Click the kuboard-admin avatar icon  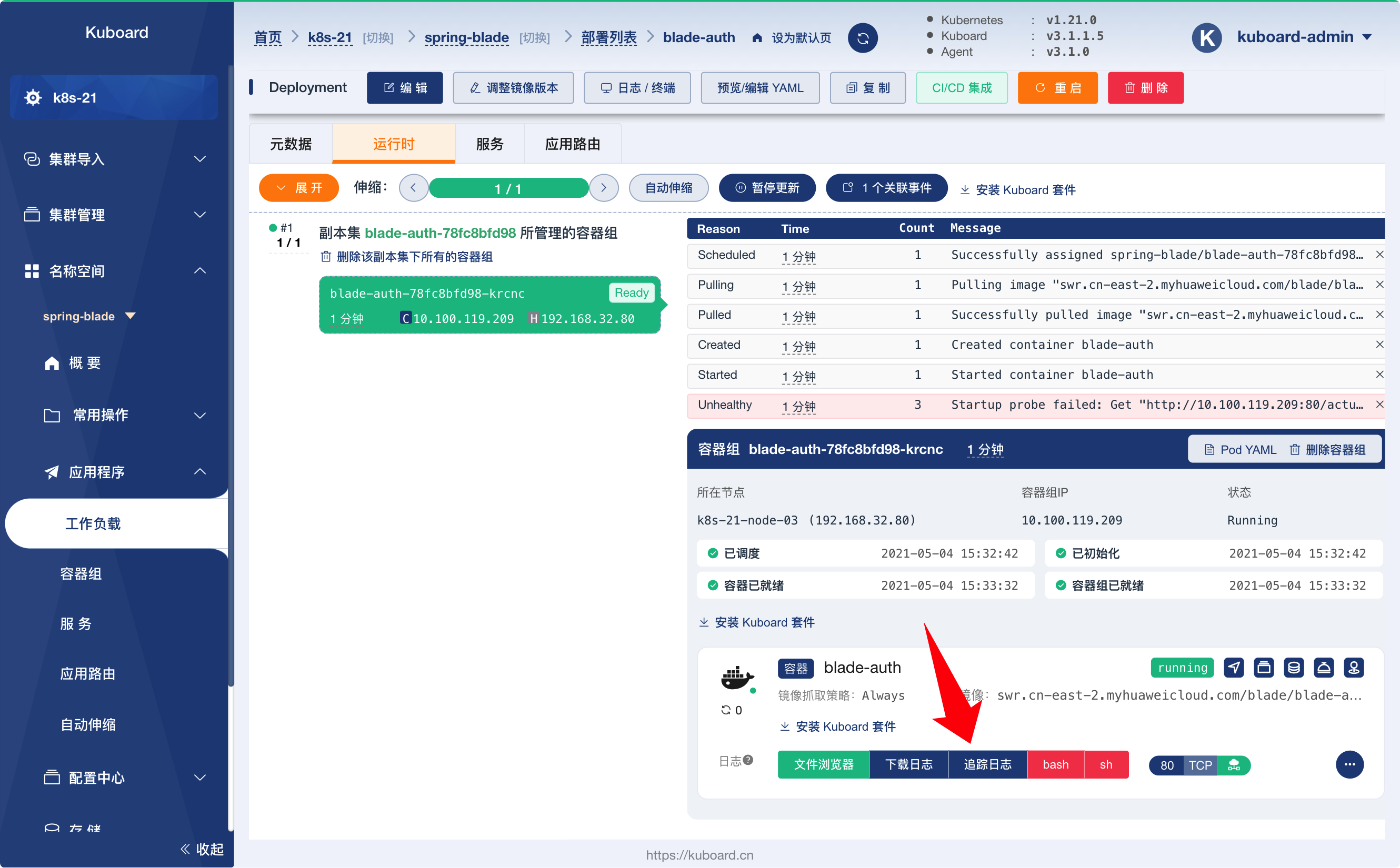(x=1206, y=38)
